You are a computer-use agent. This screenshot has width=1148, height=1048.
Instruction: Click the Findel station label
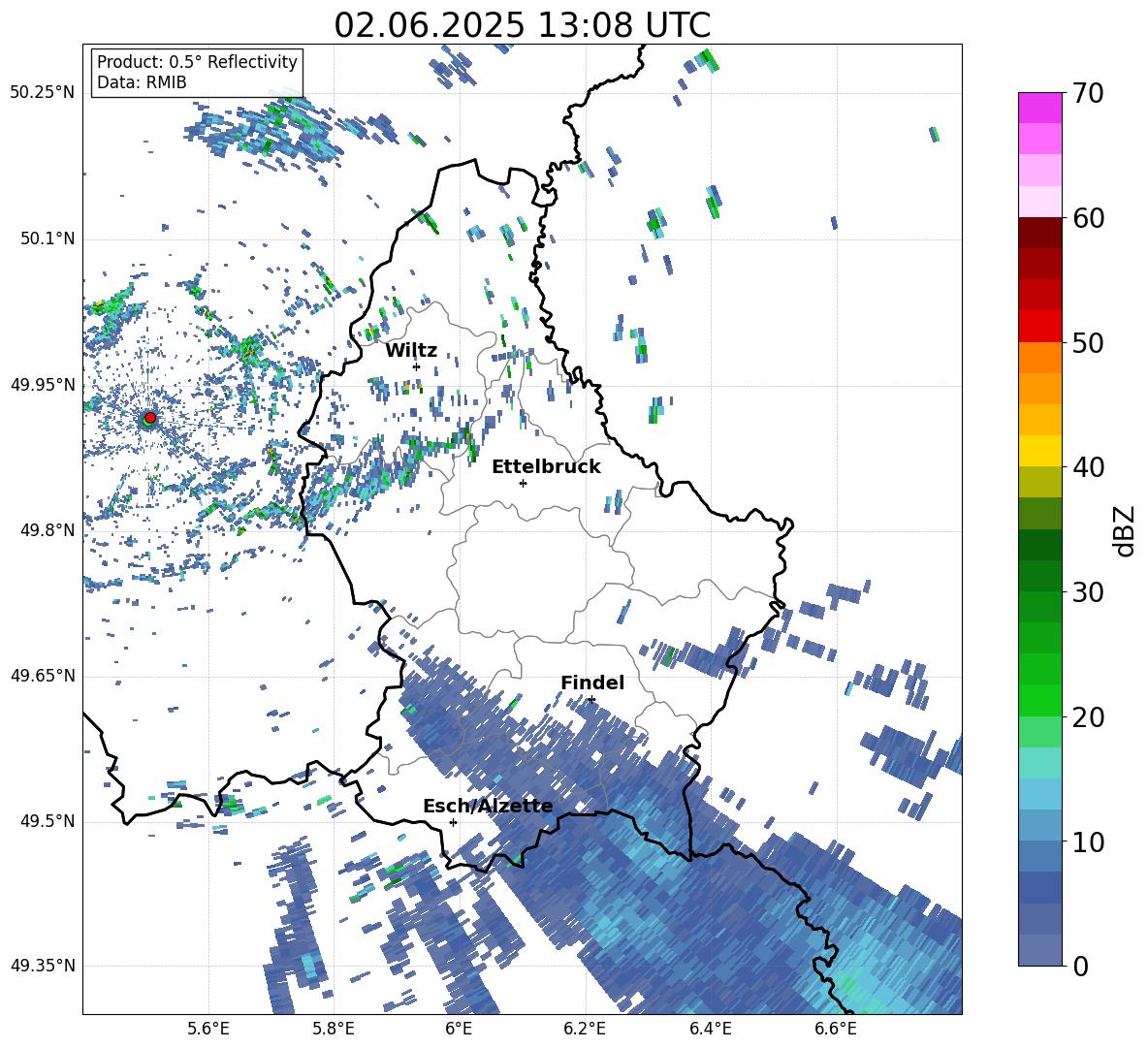pos(592,683)
